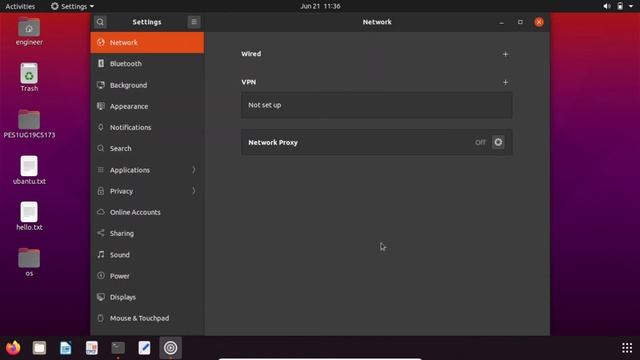
Task: Open the clock calendar Jun 21 11:36
Action: coord(320,6)
